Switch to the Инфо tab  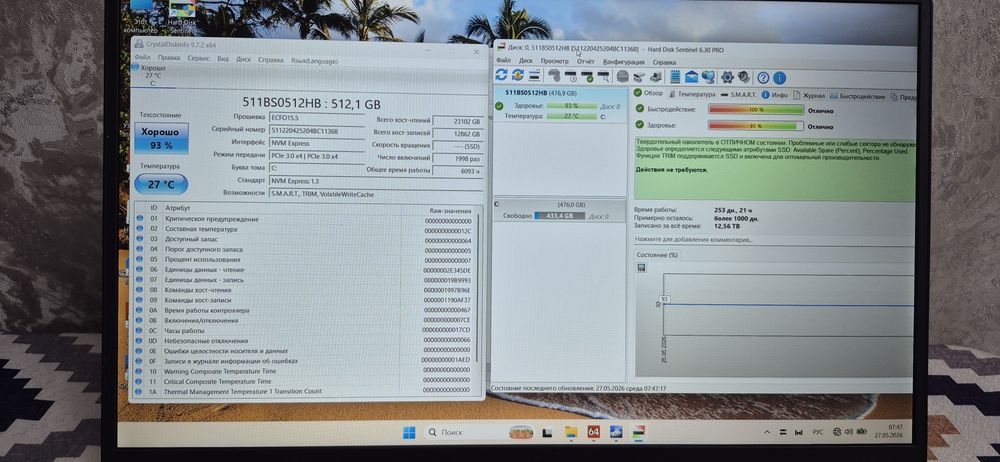coord(775,95)
